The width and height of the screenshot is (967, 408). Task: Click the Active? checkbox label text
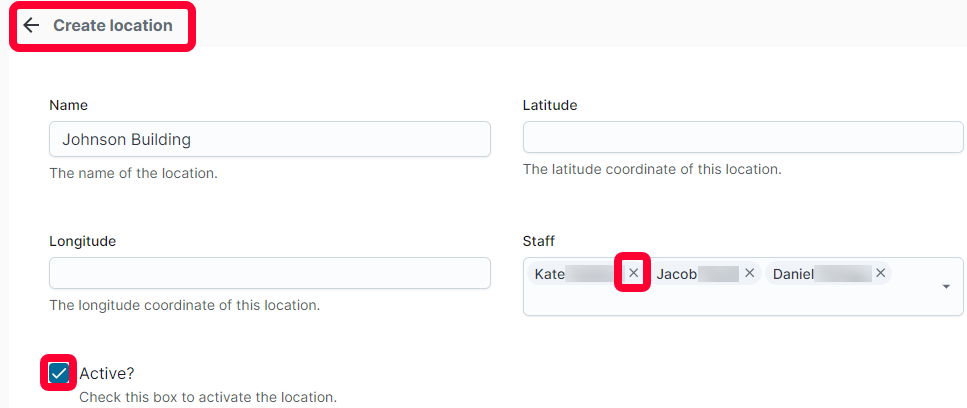click(x=107, y=373)
